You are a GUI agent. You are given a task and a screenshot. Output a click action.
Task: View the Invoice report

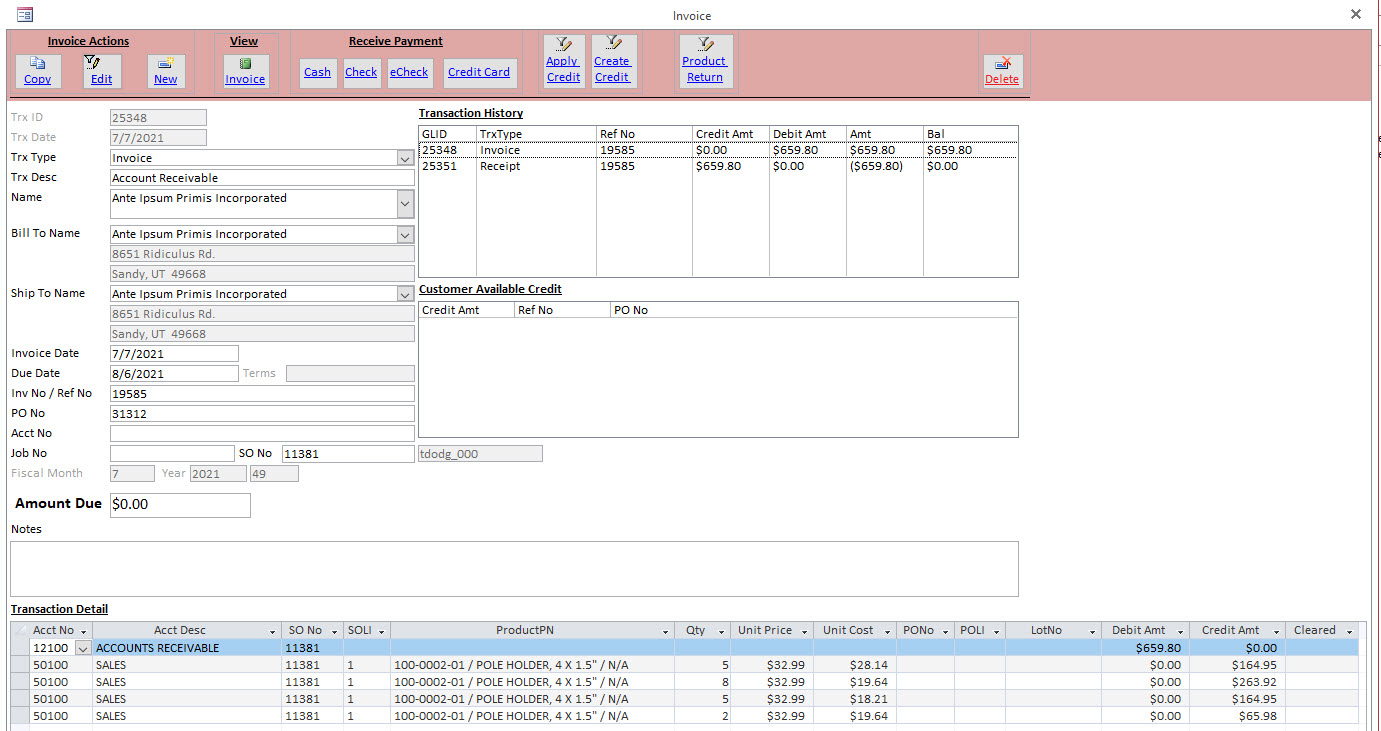[245, 71]
